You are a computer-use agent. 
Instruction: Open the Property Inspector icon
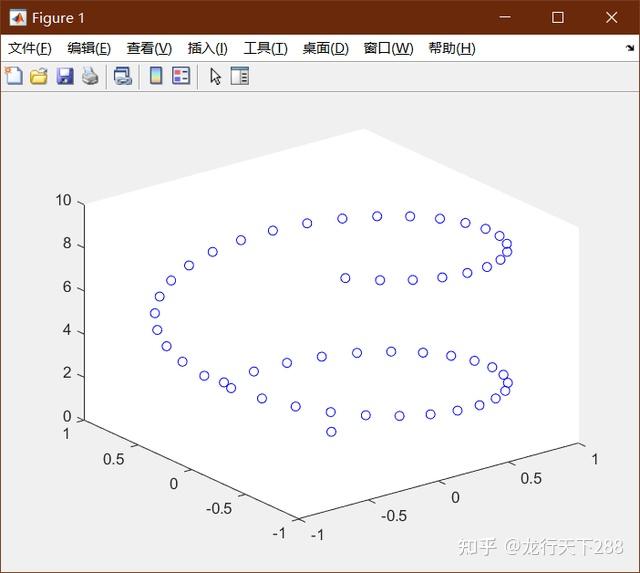(x=240, y=76)
